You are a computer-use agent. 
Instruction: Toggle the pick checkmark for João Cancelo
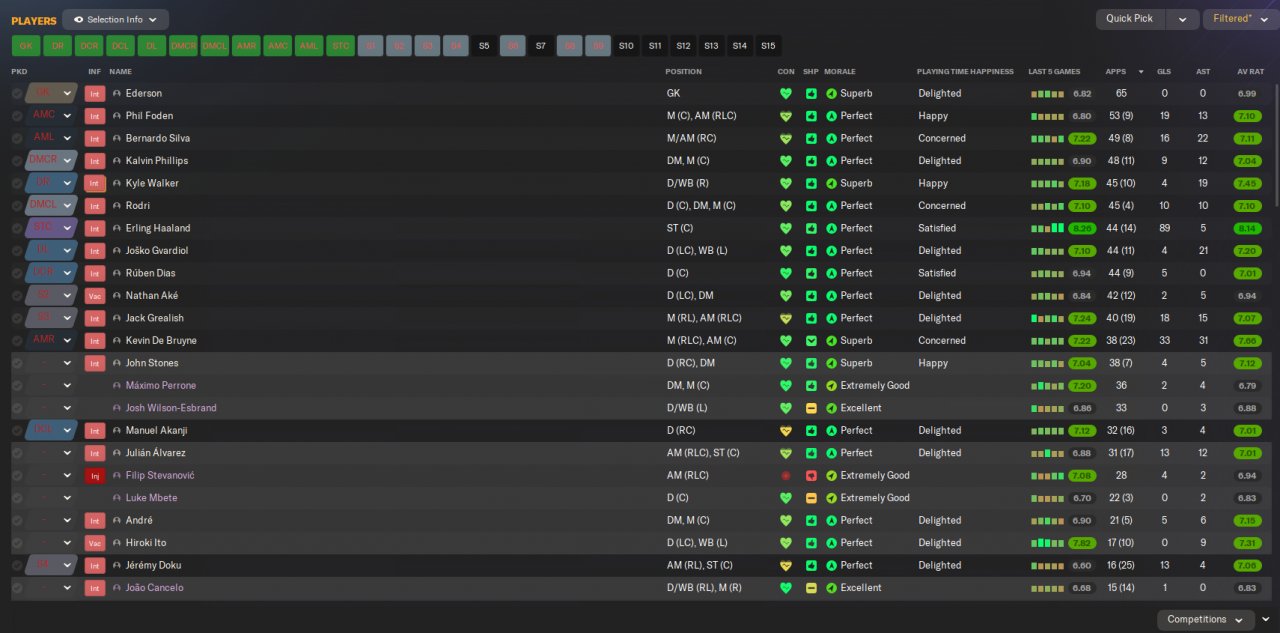click(x=17, y=588)
